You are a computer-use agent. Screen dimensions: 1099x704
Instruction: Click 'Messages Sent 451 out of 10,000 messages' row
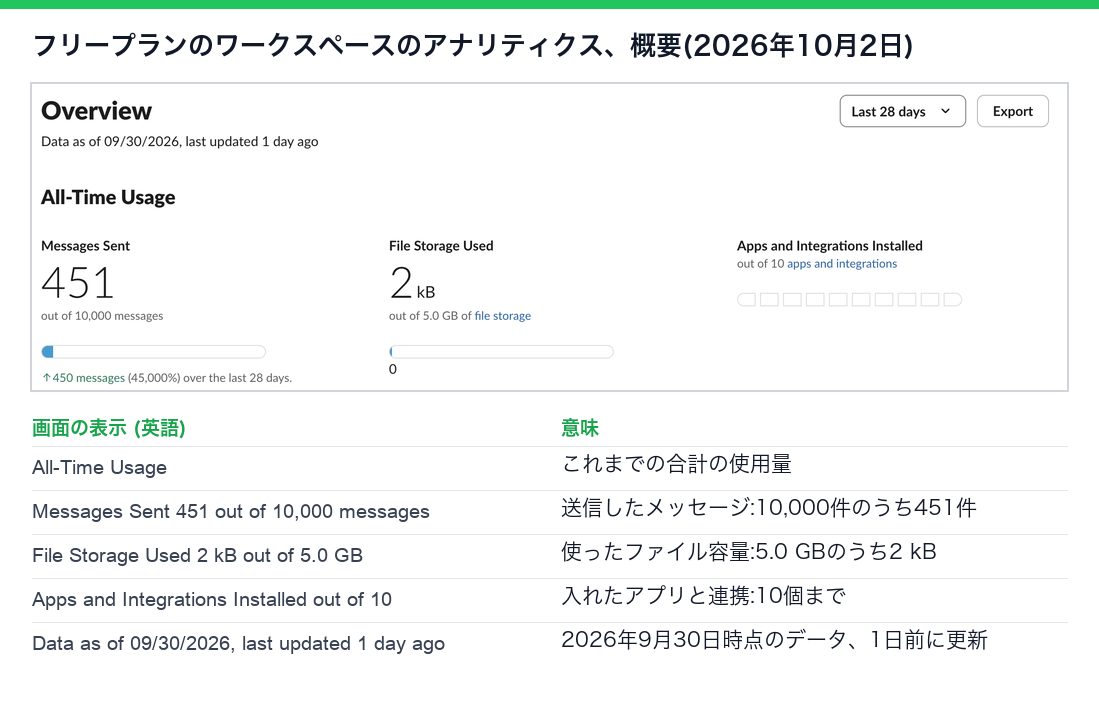pyautogui.click(x=550, y=513)
